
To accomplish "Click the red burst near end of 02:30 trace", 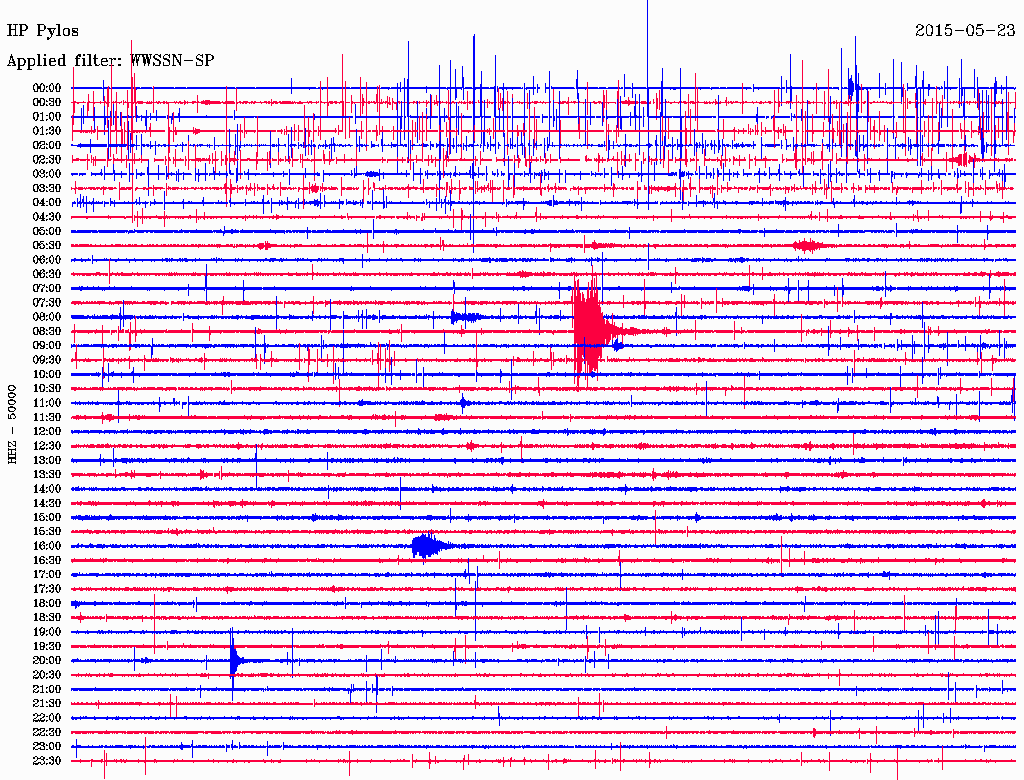I will 964,159.
